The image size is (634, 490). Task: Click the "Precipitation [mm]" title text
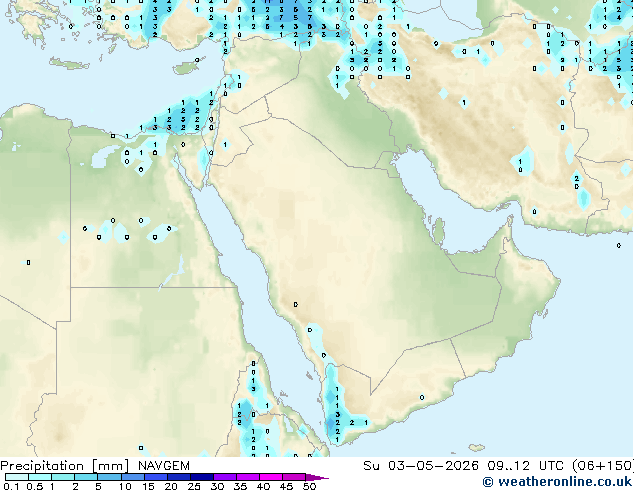click(x=64, y=466)
